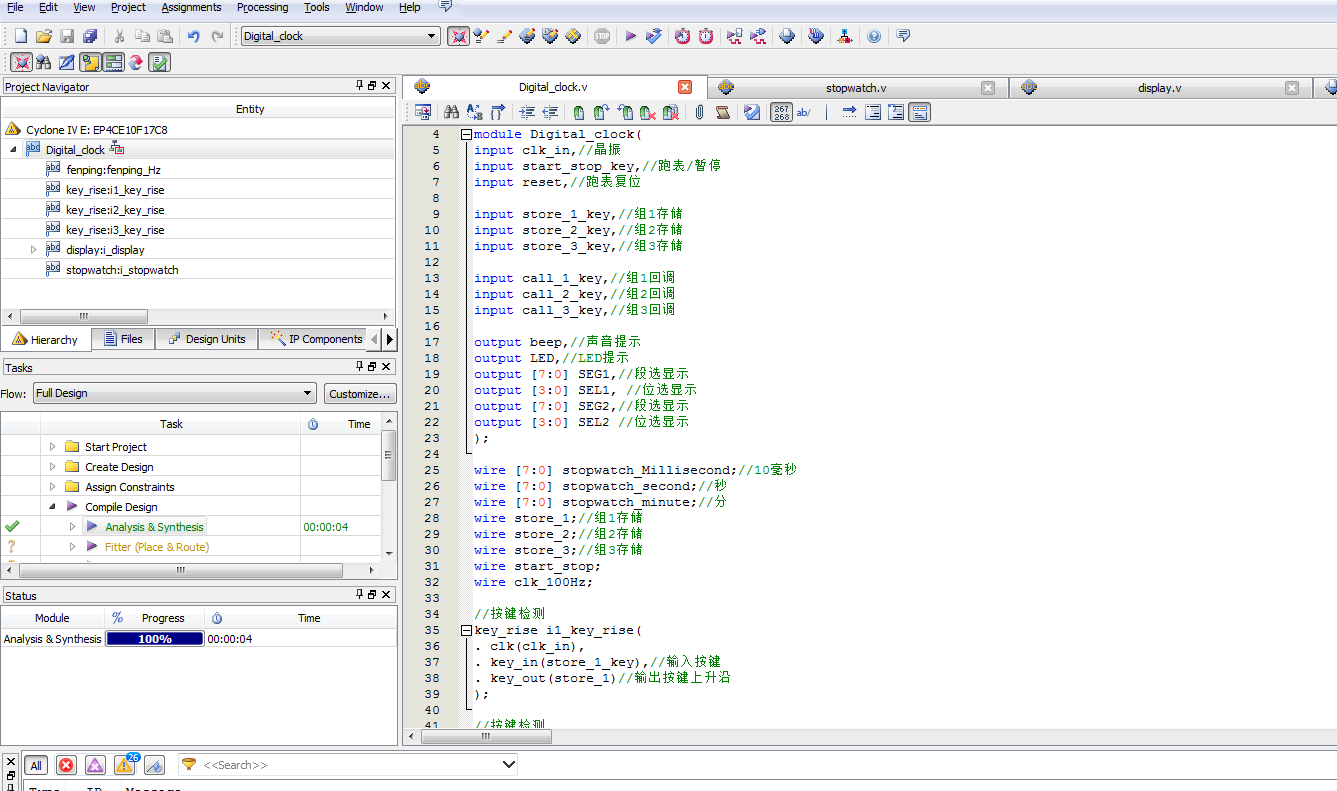
Task: Toggle the Status window checkmark toolbar button
Action: coord(160,62)
